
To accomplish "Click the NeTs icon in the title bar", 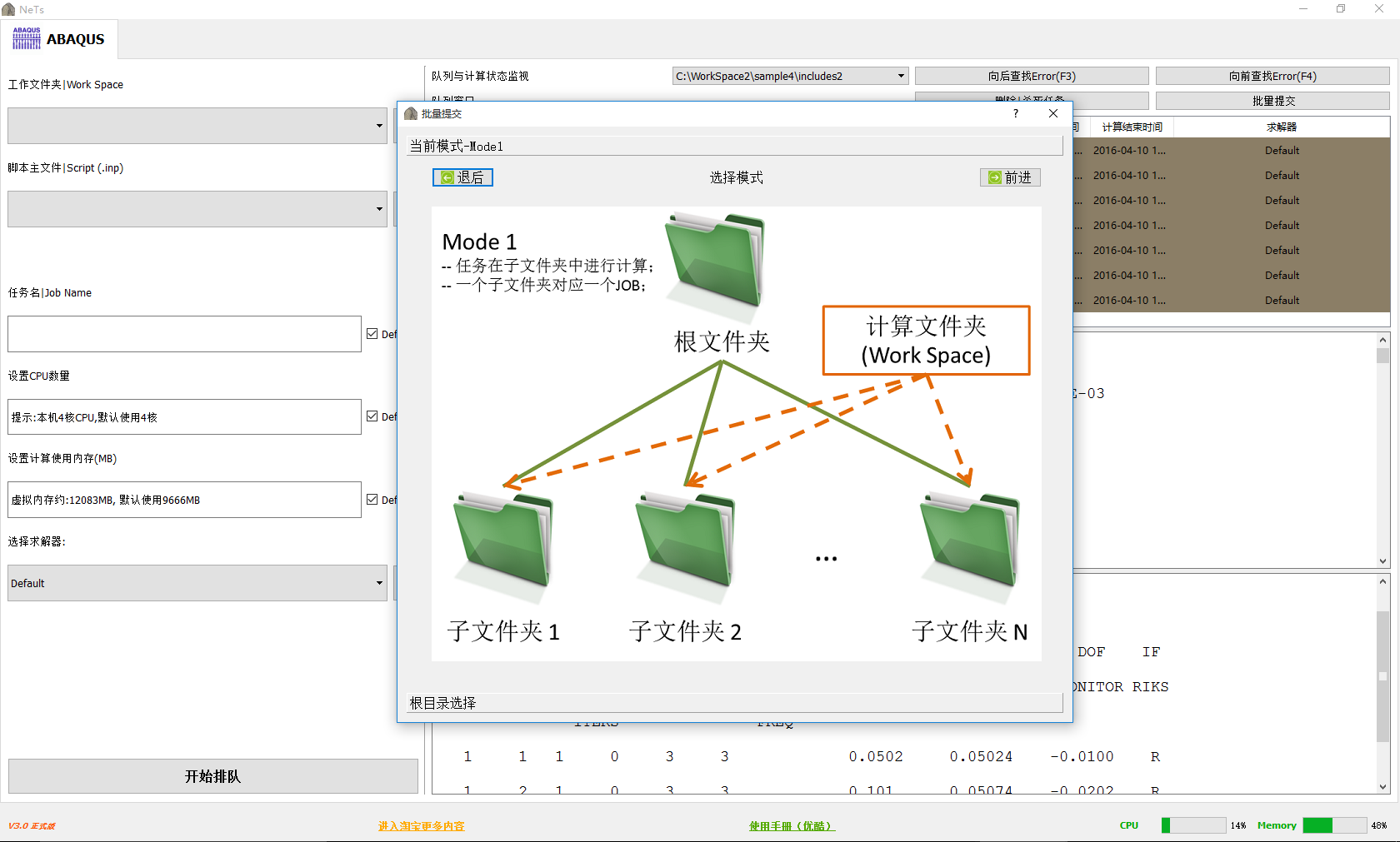I will (8, 9).
